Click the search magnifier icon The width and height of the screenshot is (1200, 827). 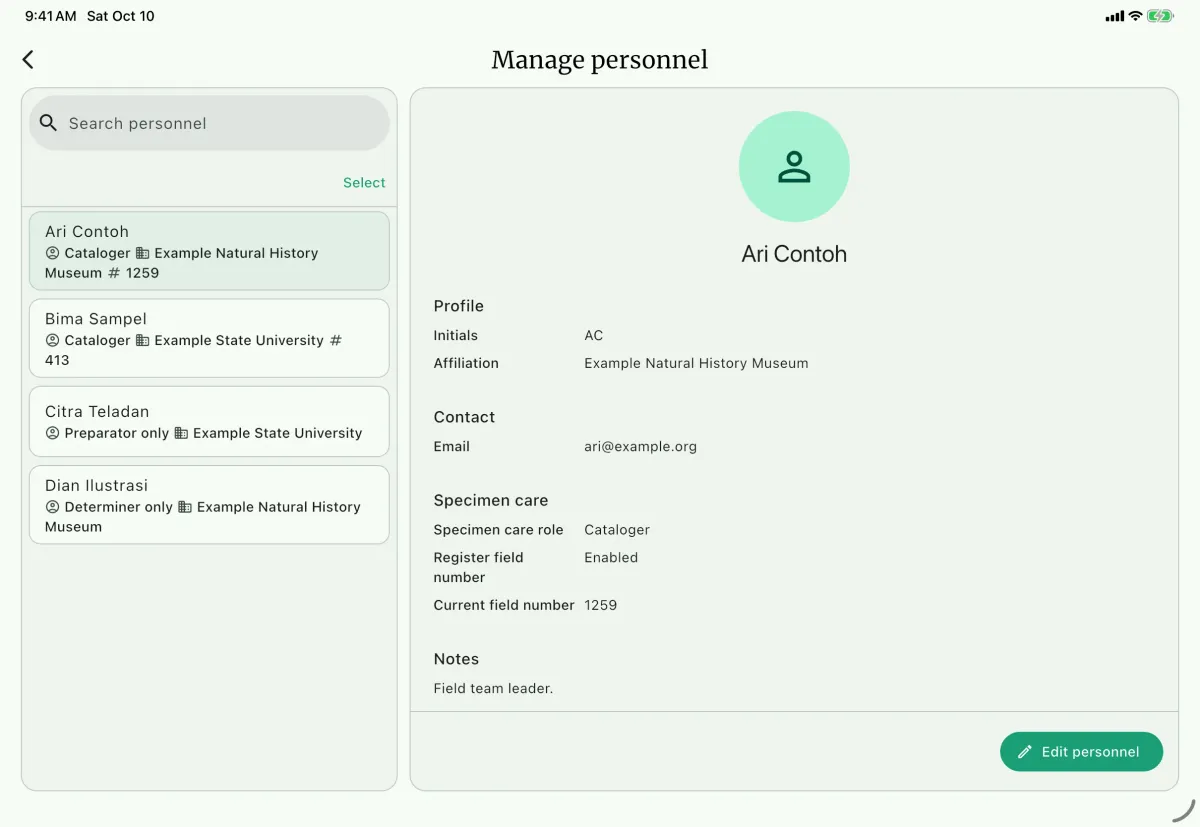click(x=48, y=123)
